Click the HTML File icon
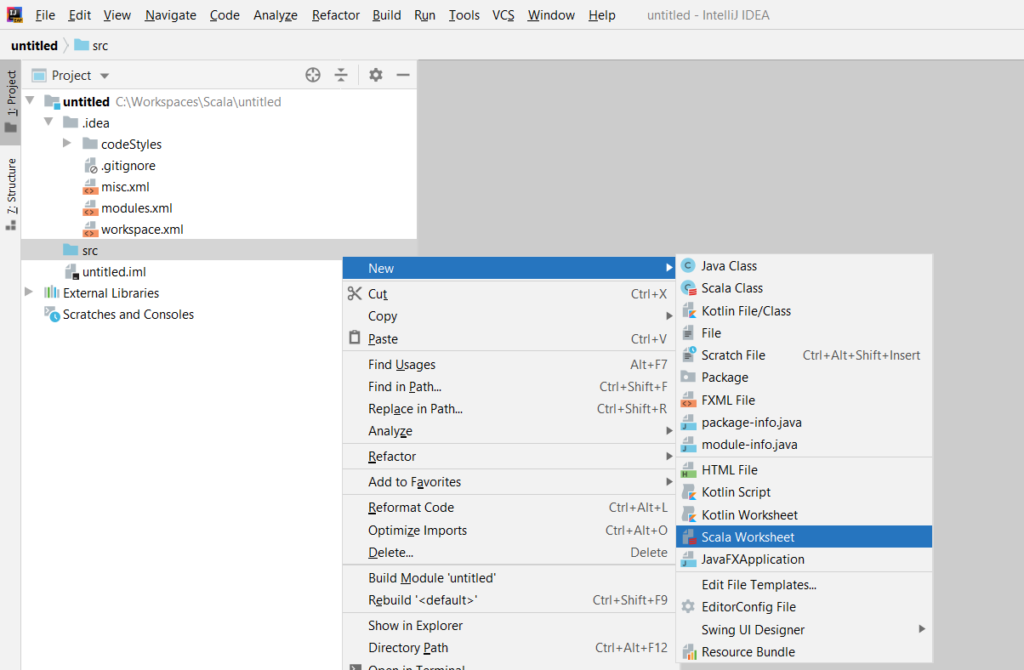Screen dimensions: 1024x670 688,470
